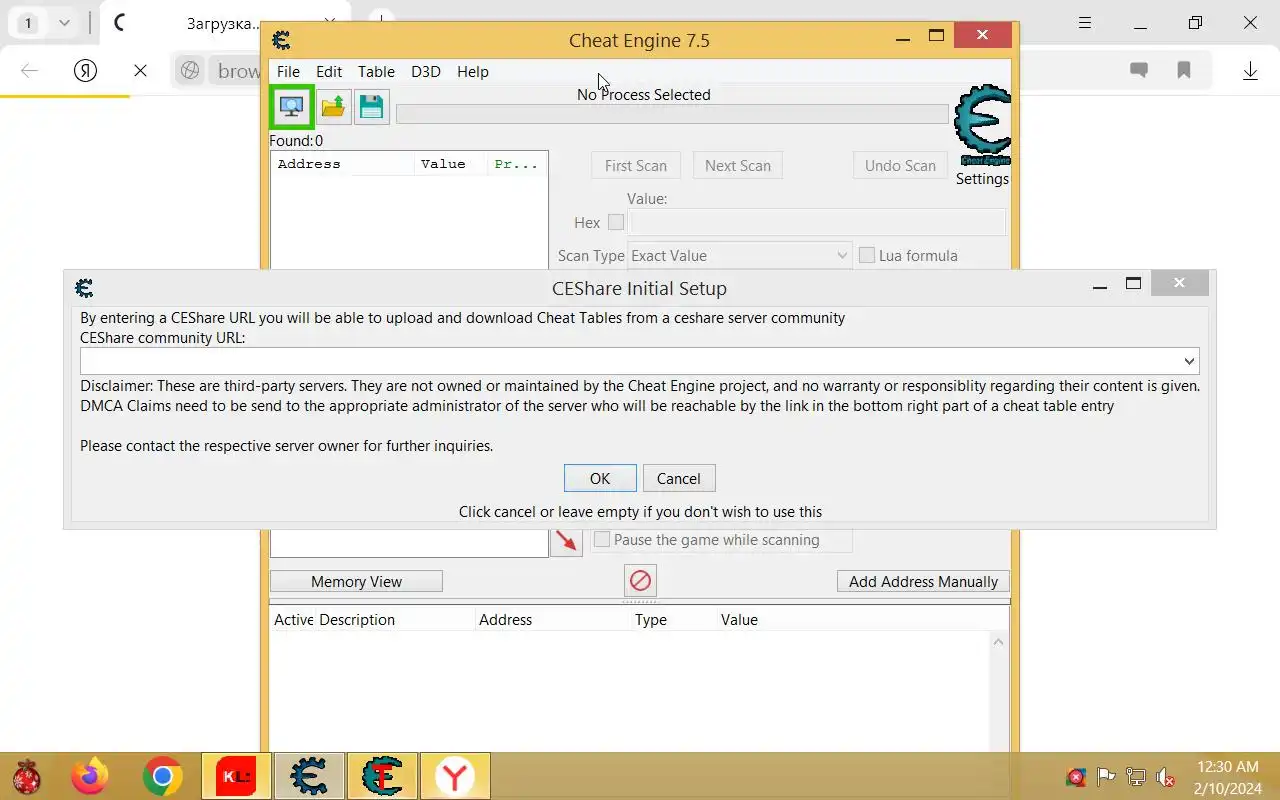Image resolution: width=1280 pixels, height=800 pixels.
Task: Open Google Chrome from the taskbar
Action: point(162,776)
